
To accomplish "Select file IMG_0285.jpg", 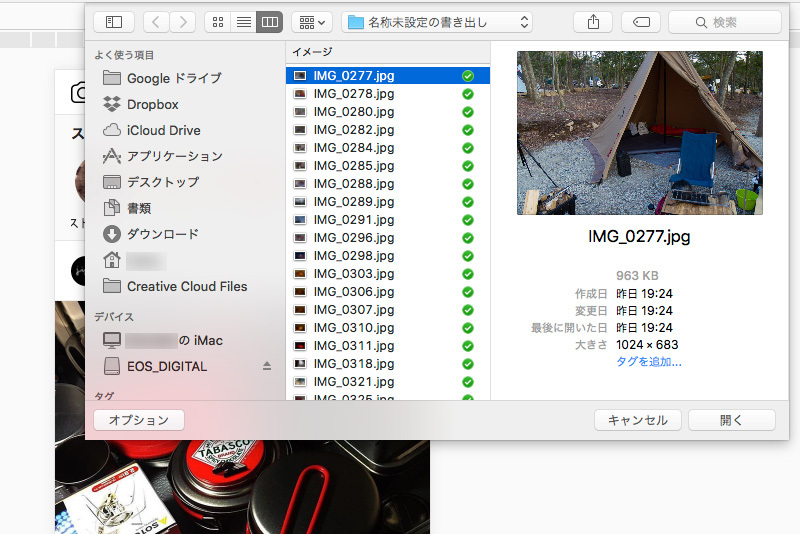I will [388, 166].
